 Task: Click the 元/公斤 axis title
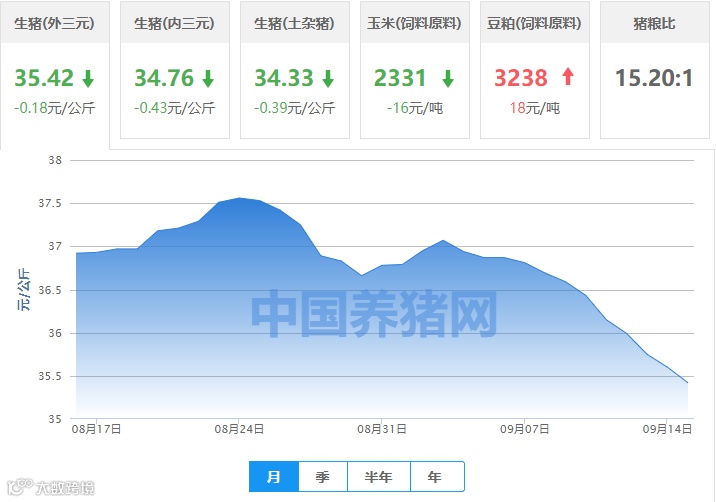(x=24, y=290)
